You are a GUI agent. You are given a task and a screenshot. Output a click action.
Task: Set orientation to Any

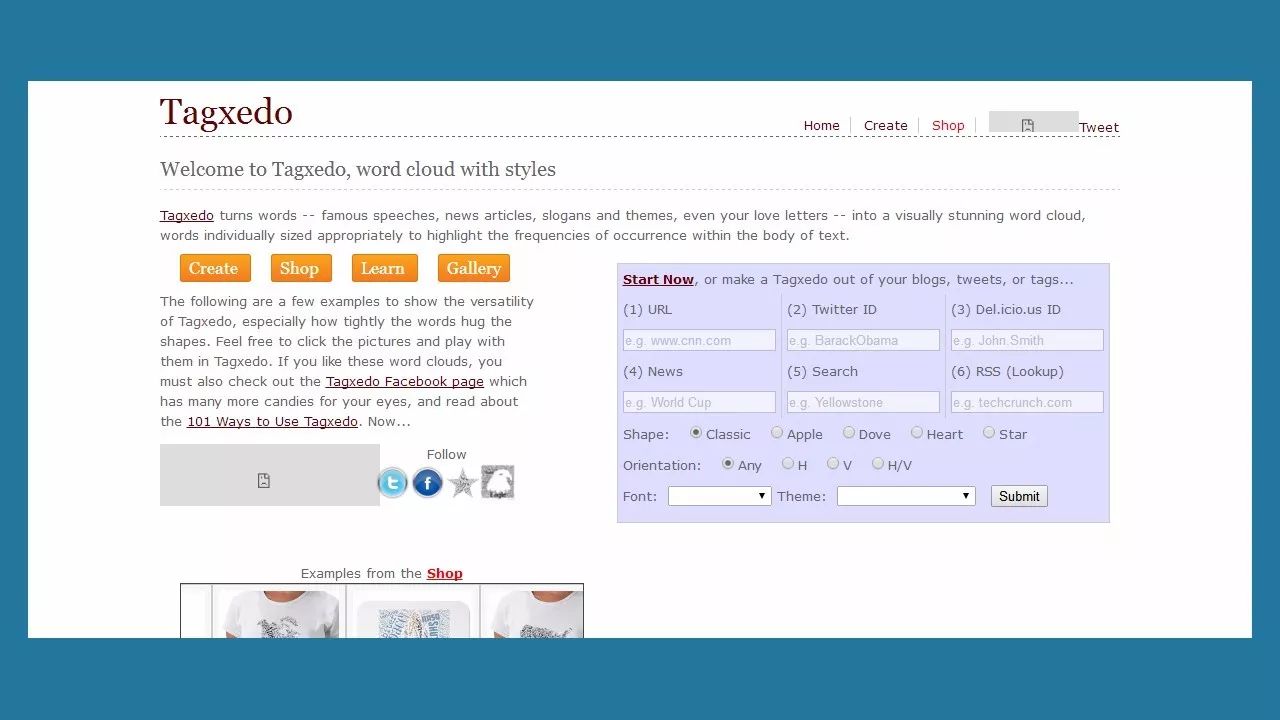(728, 464)
